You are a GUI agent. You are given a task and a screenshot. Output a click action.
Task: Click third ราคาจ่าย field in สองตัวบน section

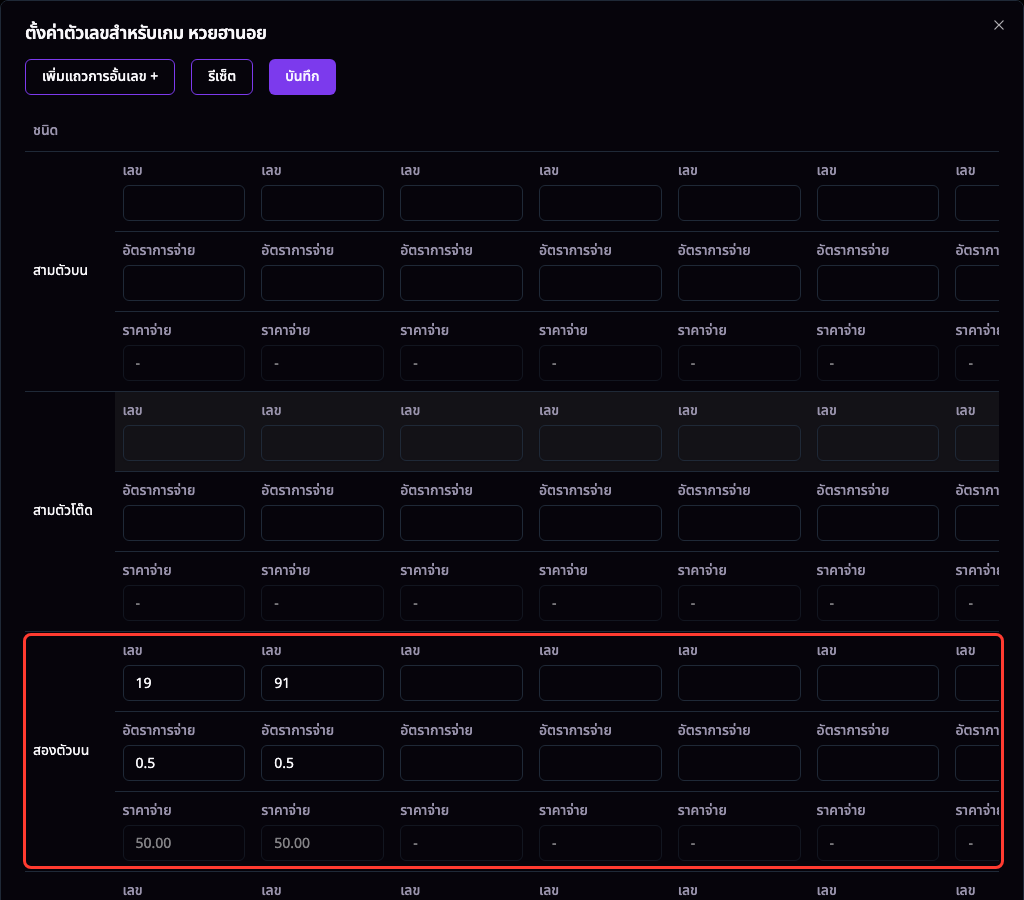(x=462, y=843)
